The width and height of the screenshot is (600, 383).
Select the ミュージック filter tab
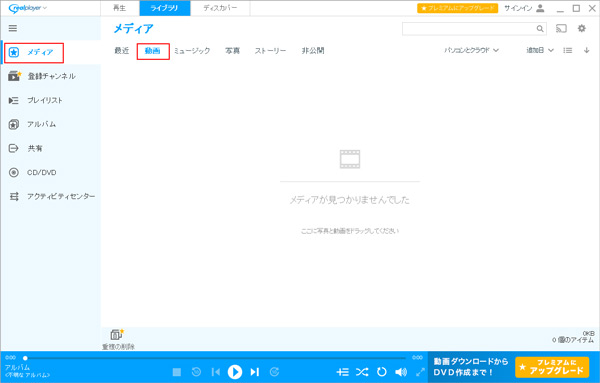click(192, 51)
